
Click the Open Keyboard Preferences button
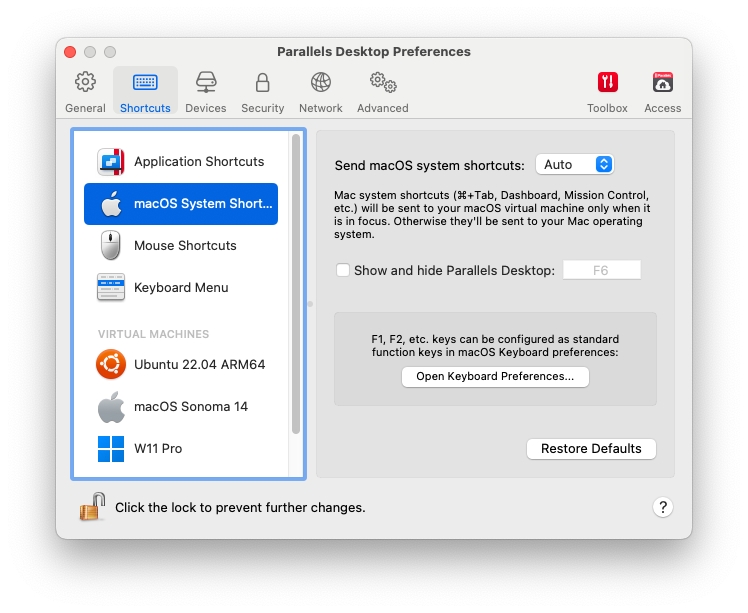coord(495,377)
